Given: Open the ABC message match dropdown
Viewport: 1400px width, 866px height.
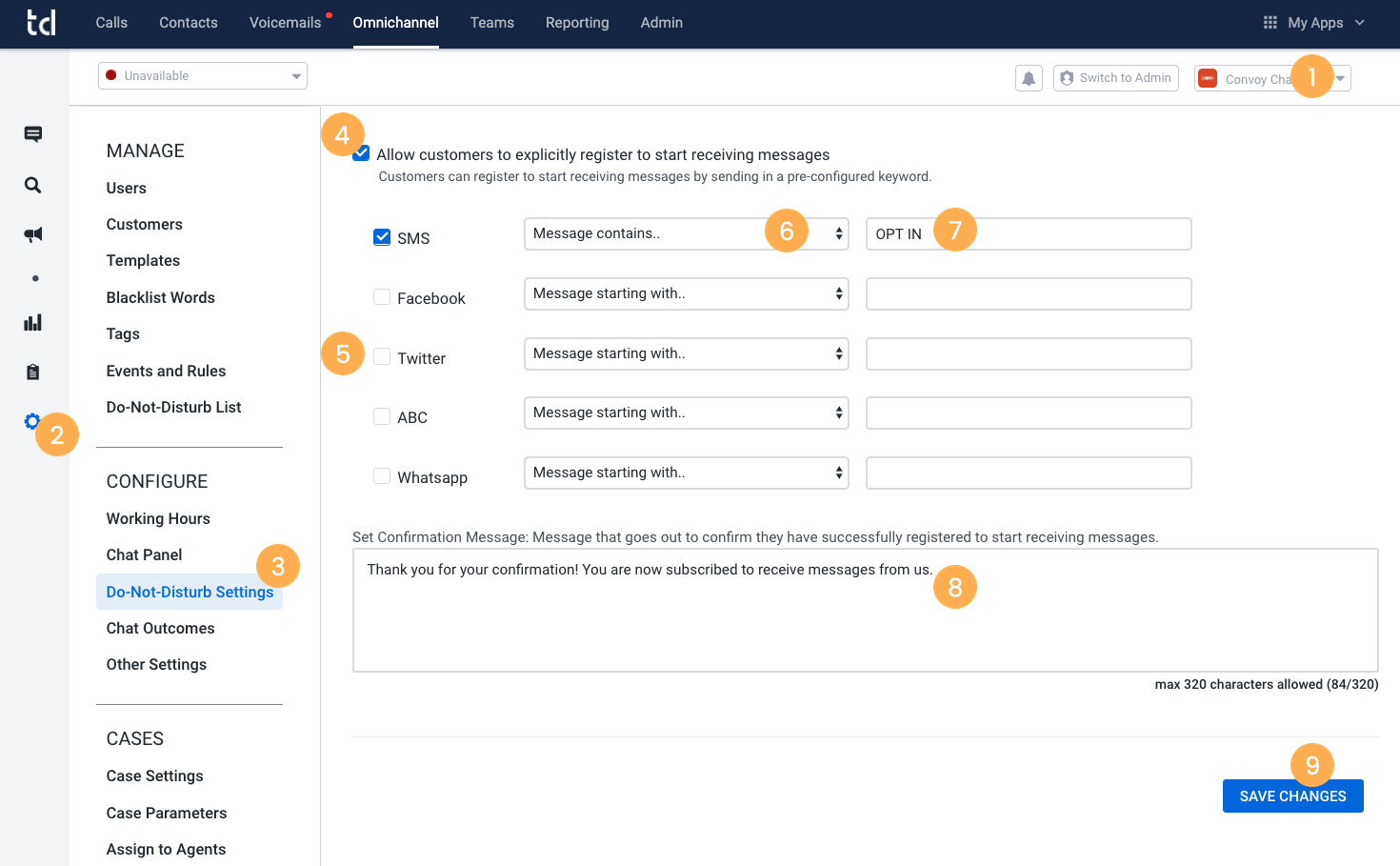Looking at the screenshot, I should click(687, 413).
